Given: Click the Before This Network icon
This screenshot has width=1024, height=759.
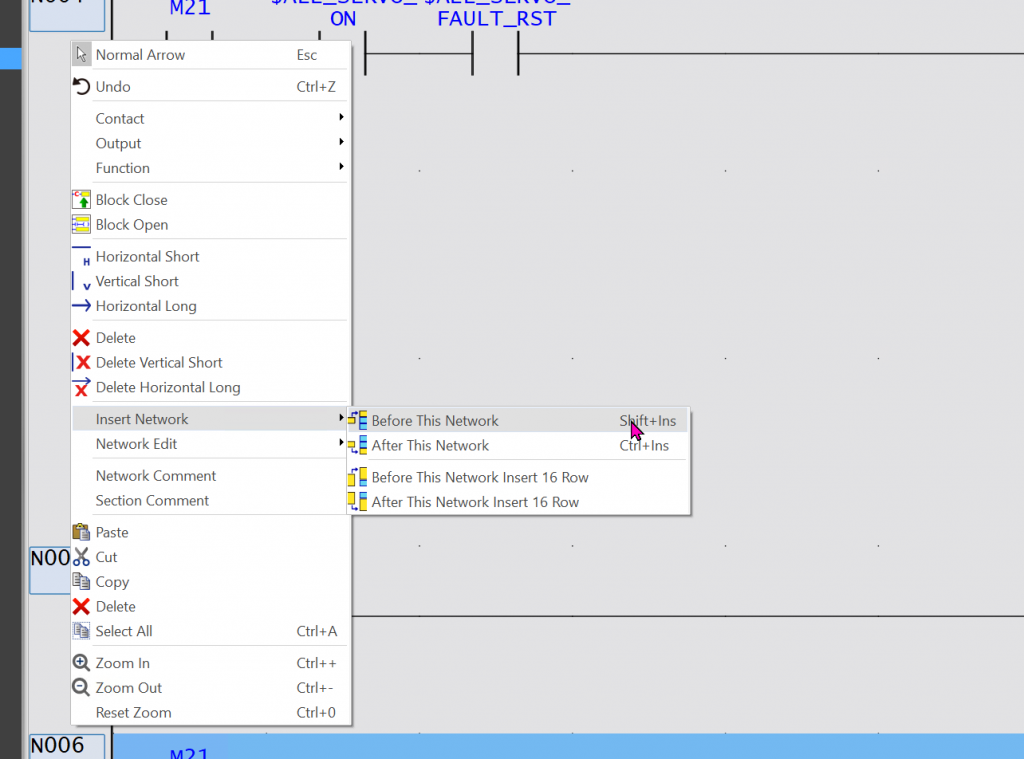Looking at the screenshot, I should click(x=357, y=420).
